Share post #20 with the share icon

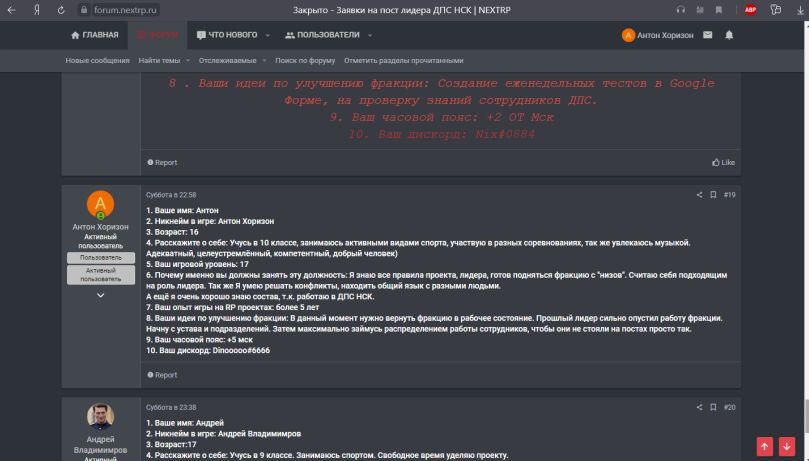pos(699,407)
